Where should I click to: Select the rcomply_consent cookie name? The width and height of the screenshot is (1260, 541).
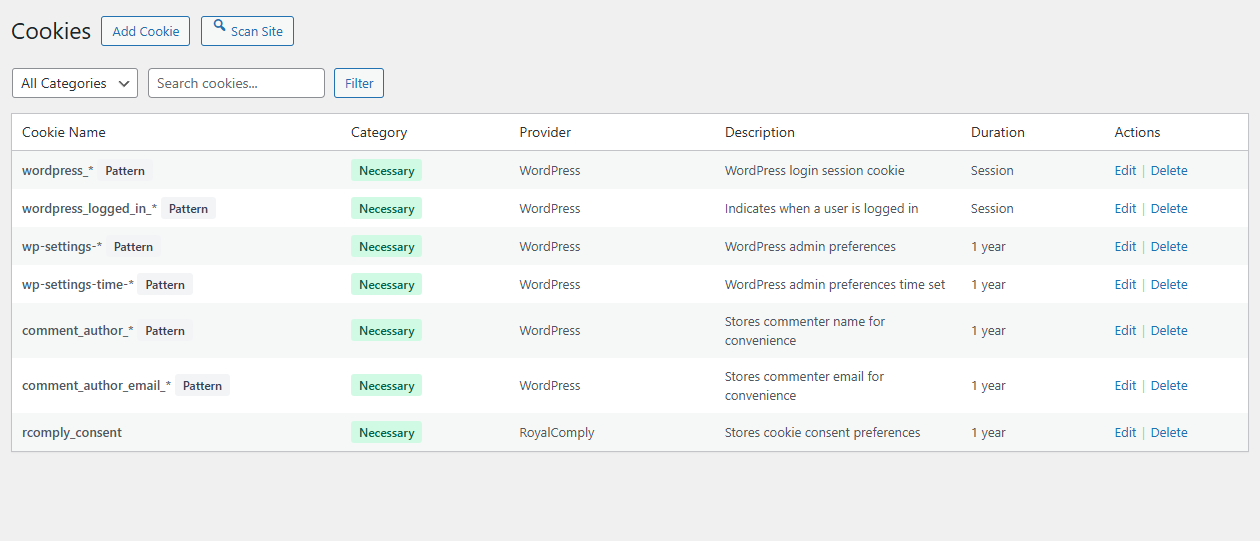(x=72, y=432)
